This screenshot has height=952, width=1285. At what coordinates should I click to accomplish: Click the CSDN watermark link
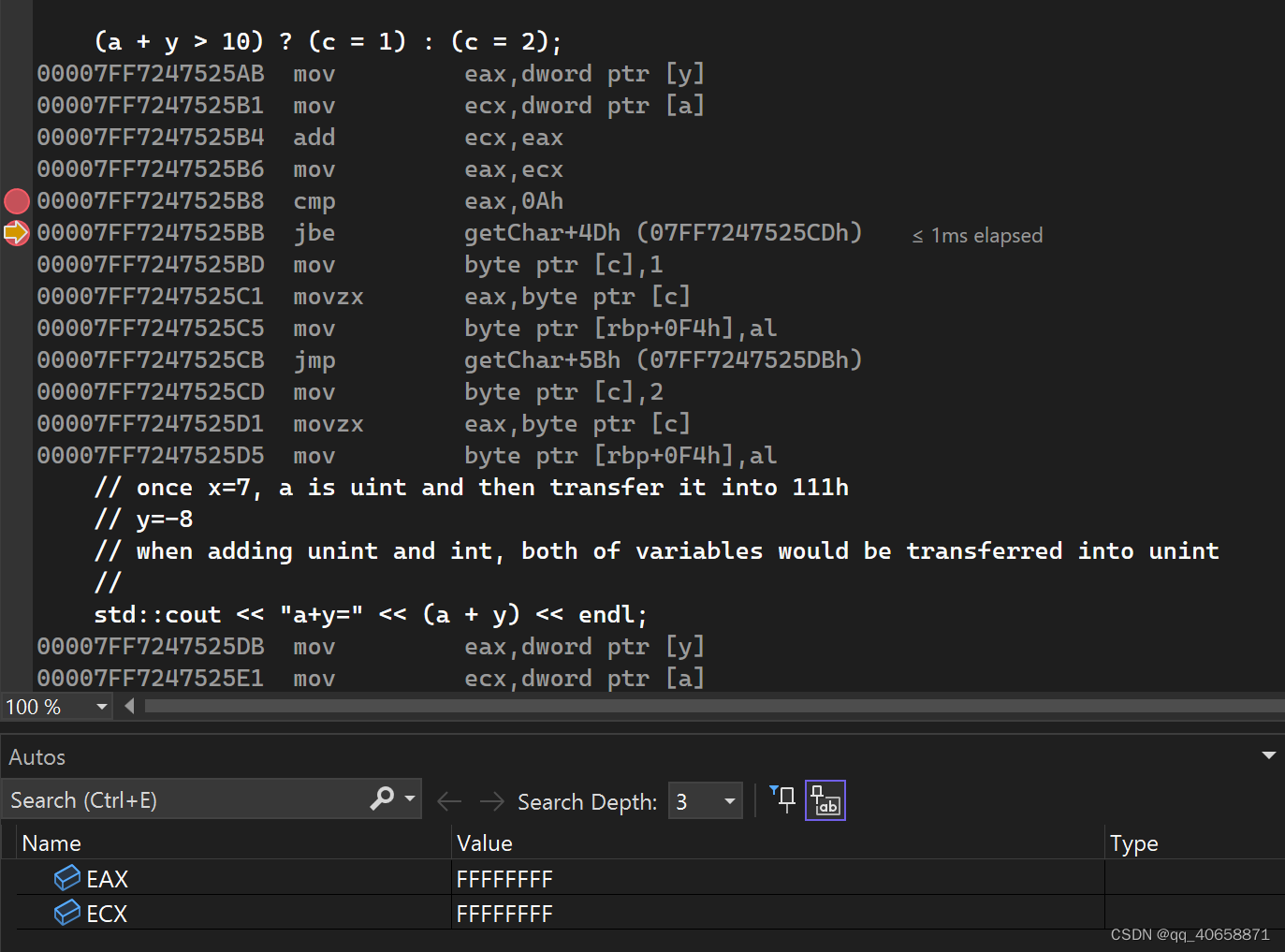click(1190, 934)
